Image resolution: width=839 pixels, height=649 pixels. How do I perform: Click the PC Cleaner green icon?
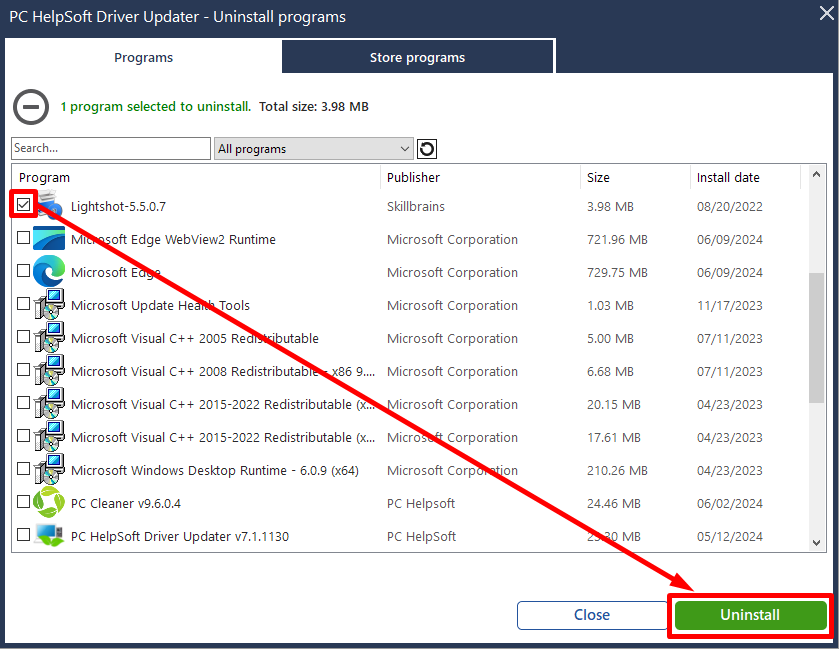tap(49, 503)
